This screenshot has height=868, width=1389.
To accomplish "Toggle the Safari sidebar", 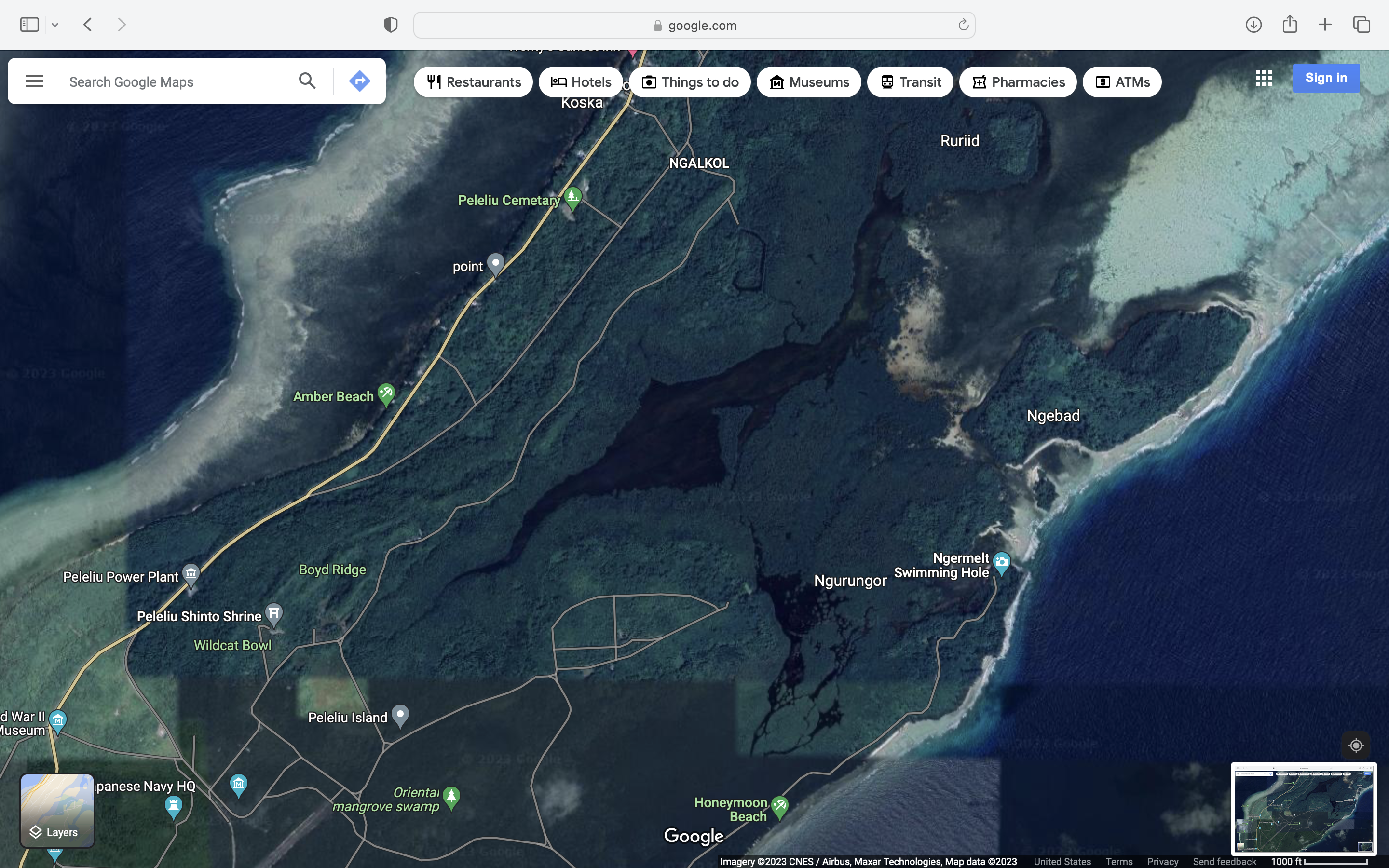I will pos(29,25).
